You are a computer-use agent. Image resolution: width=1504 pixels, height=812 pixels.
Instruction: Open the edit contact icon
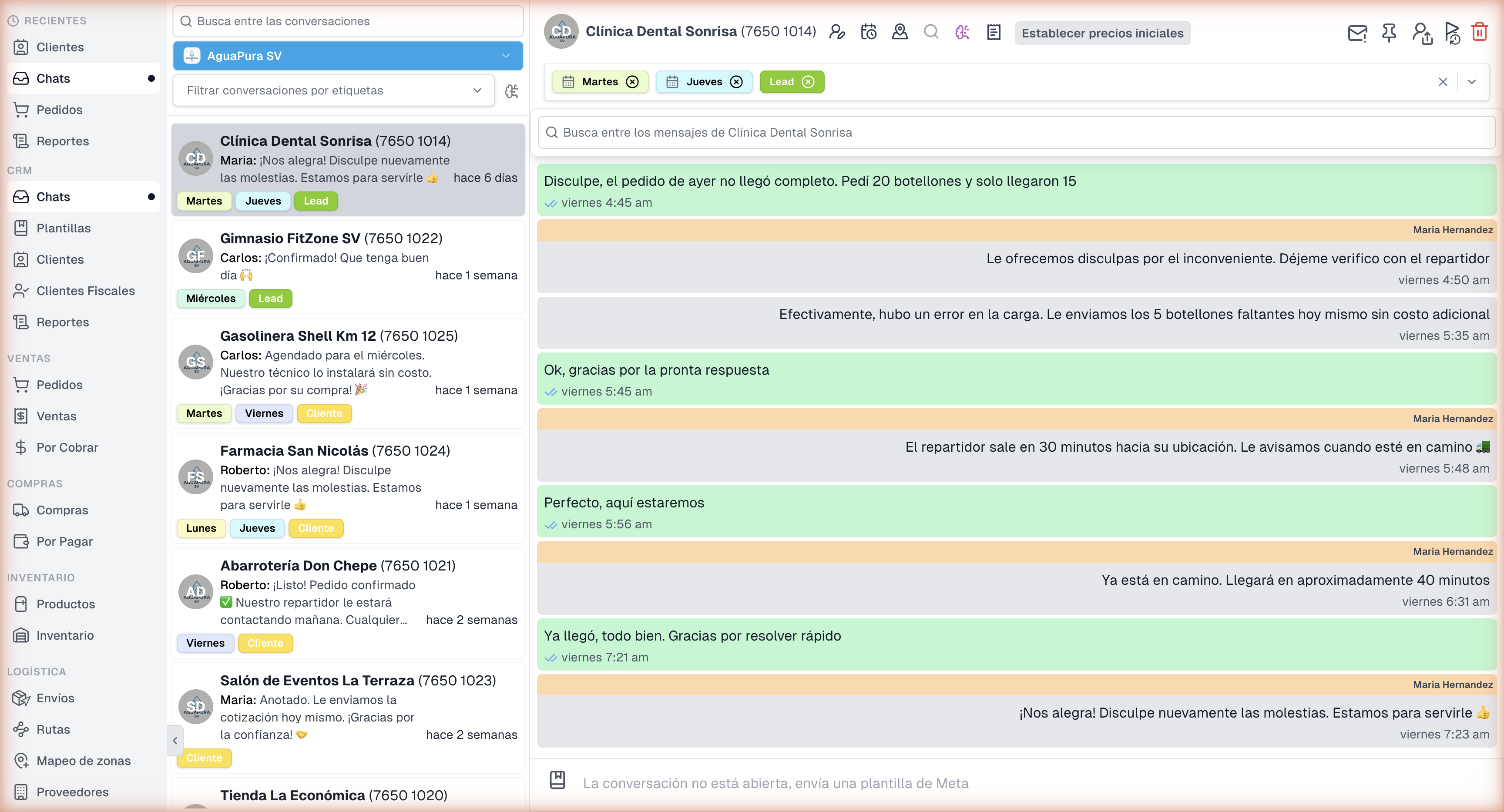point(837,32)
